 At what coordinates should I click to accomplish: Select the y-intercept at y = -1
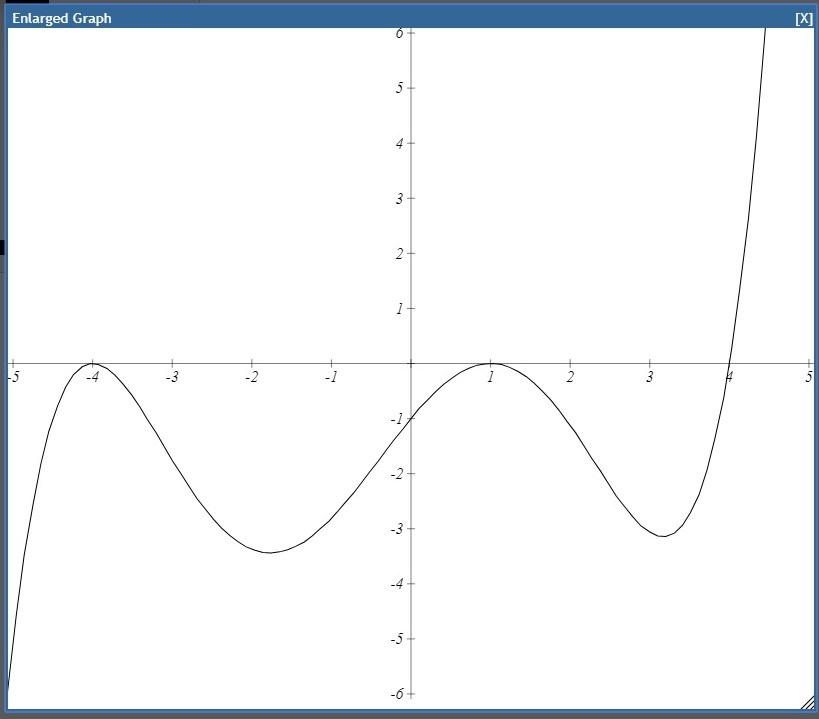(x=410, y=419)
